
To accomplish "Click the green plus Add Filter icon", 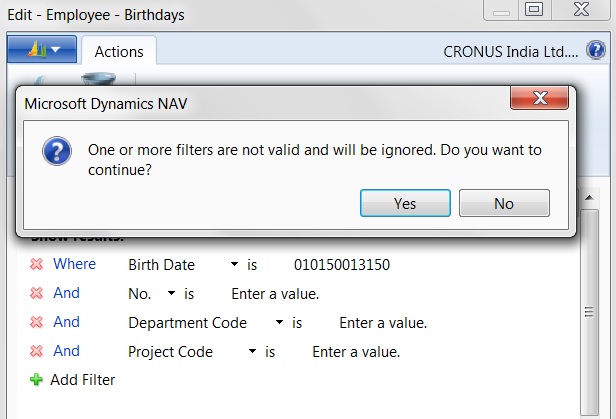I will pos(36,380).
